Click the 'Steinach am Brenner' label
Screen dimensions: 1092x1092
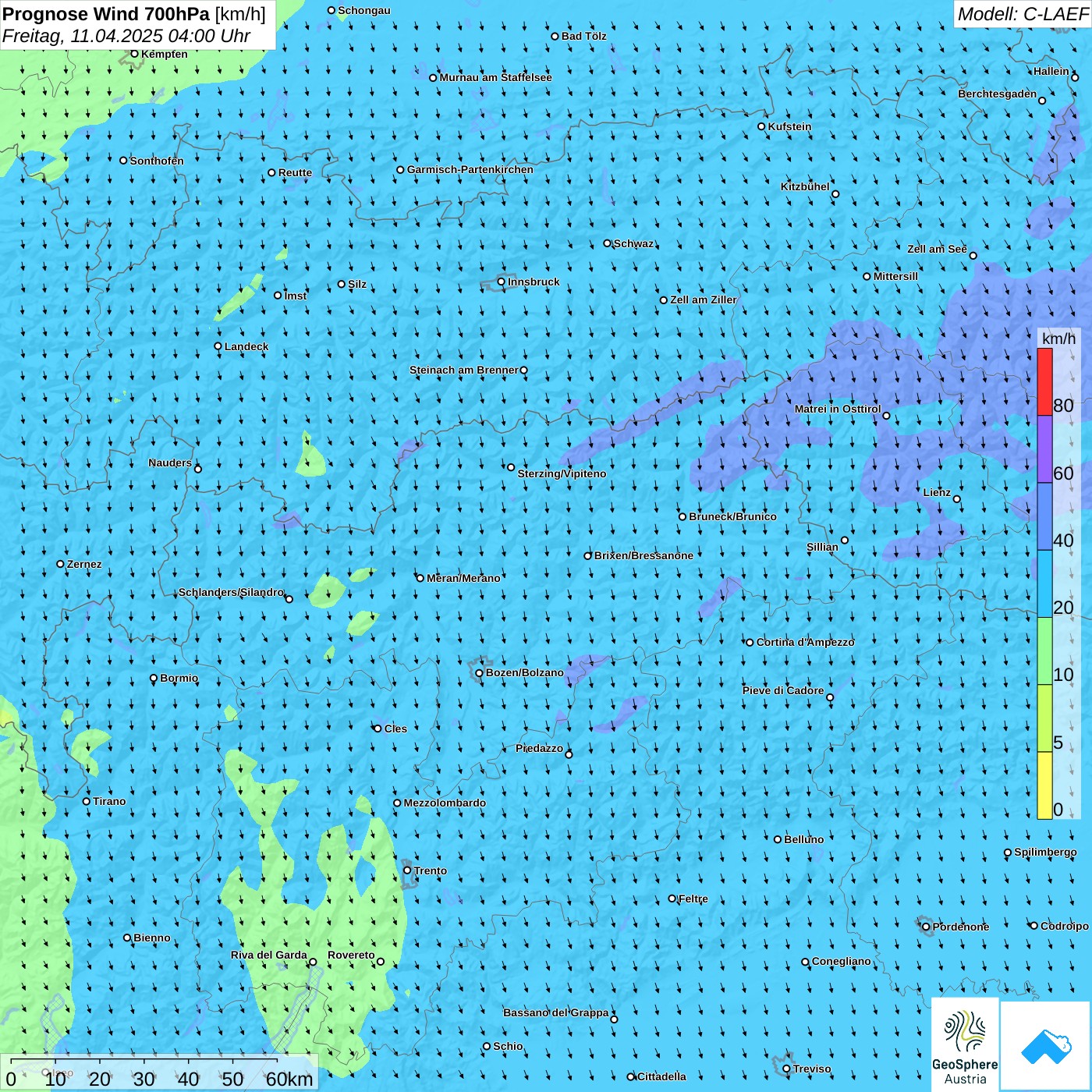tap(464, 370)
